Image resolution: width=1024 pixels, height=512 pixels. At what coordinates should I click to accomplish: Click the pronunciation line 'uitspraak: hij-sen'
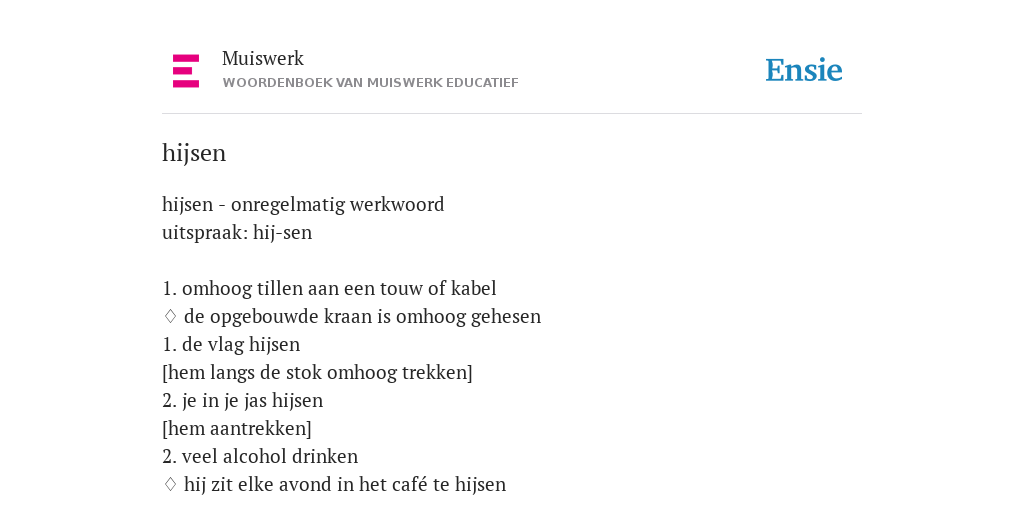tap(237, 233)
